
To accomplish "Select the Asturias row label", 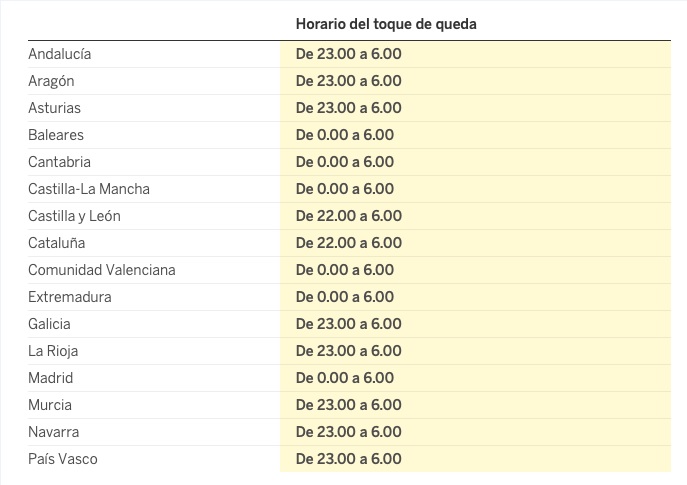I will pos(54,108).
